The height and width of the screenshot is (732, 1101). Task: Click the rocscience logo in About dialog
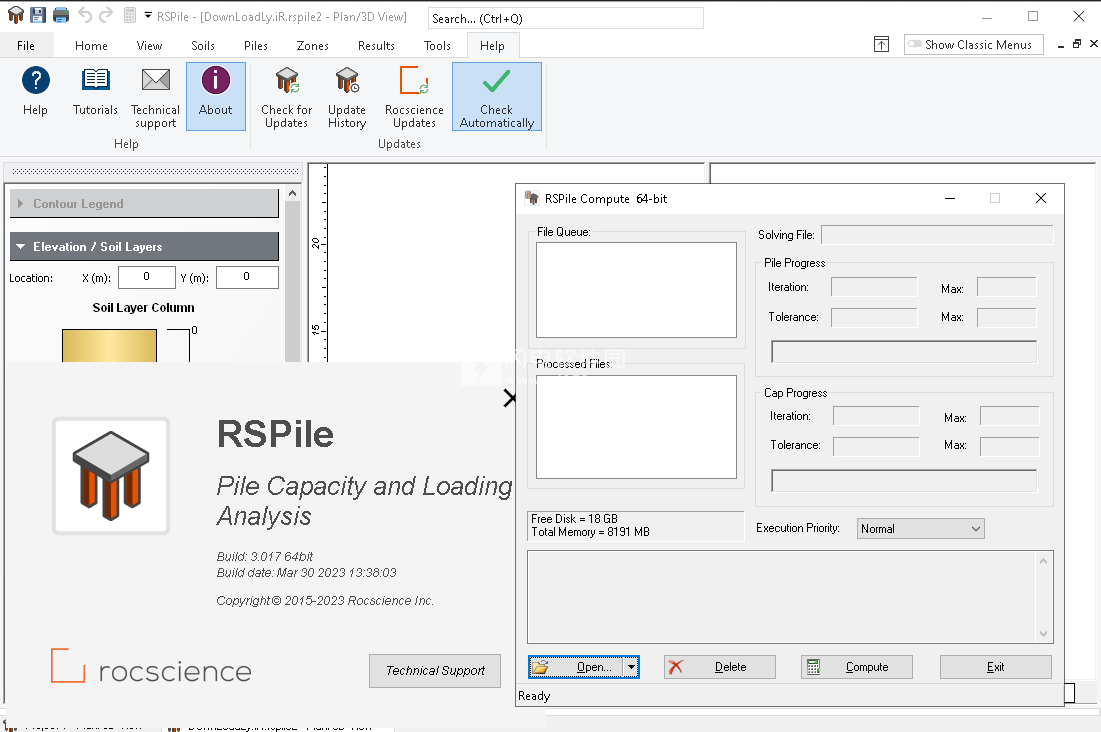pyautogui.click(x=151, y=666)
